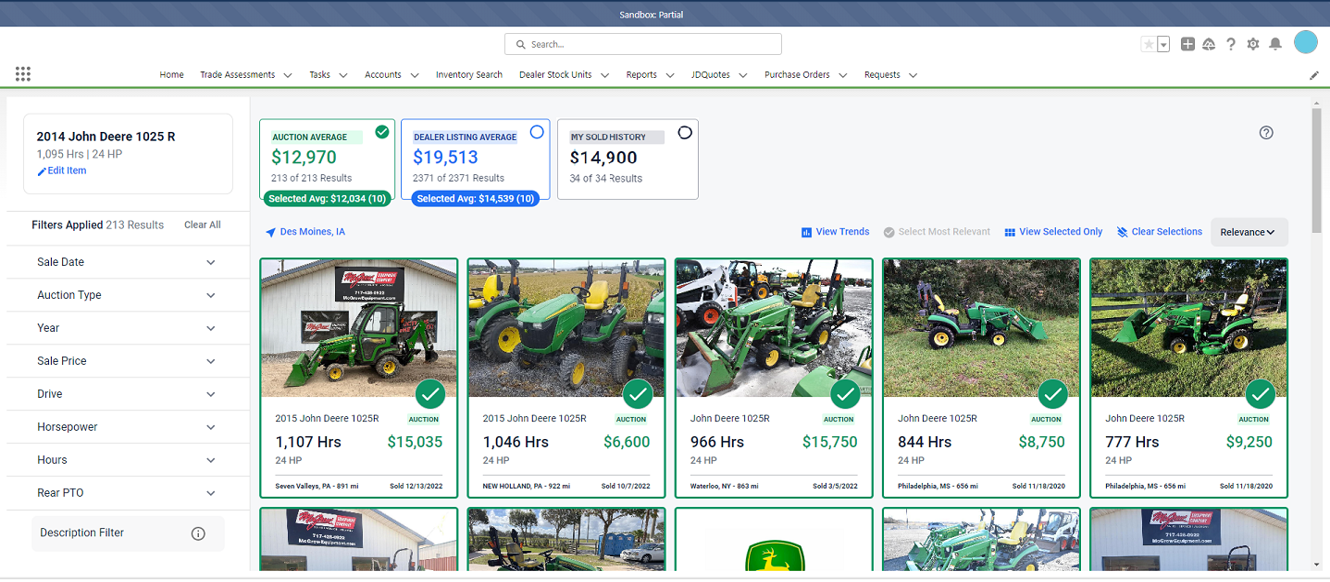Image resolution: width=1330 pixels, height=582 pixels.
Task: Expand the Auction Type filter
Action: point(127,295)
